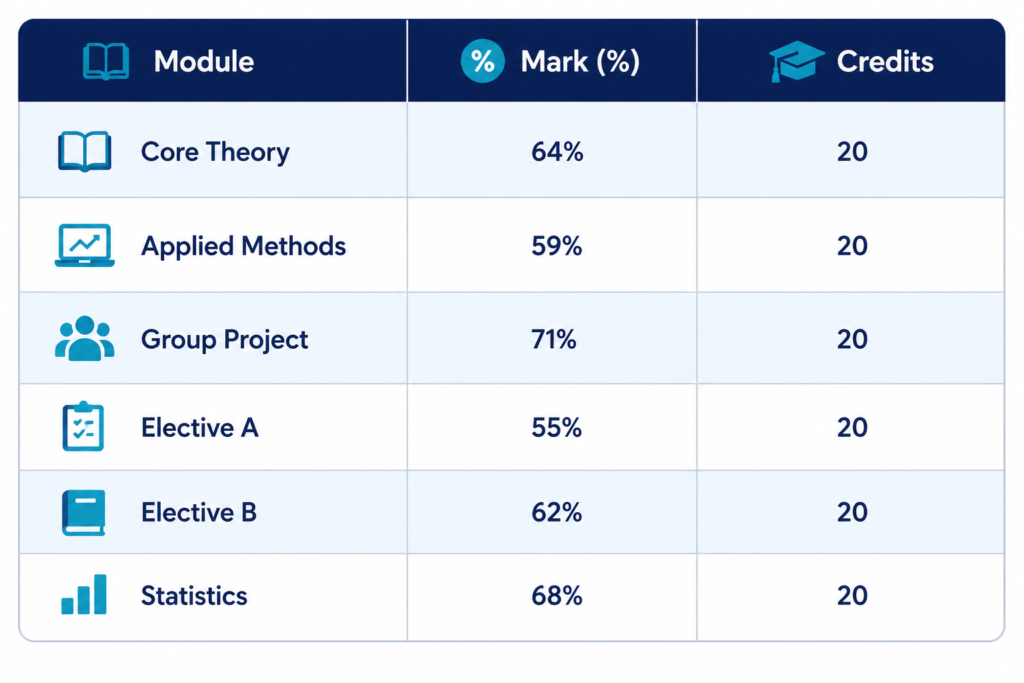Select the people group icon for Group Project
This screenshot has width=1024, height=683.
coord(84,338)
